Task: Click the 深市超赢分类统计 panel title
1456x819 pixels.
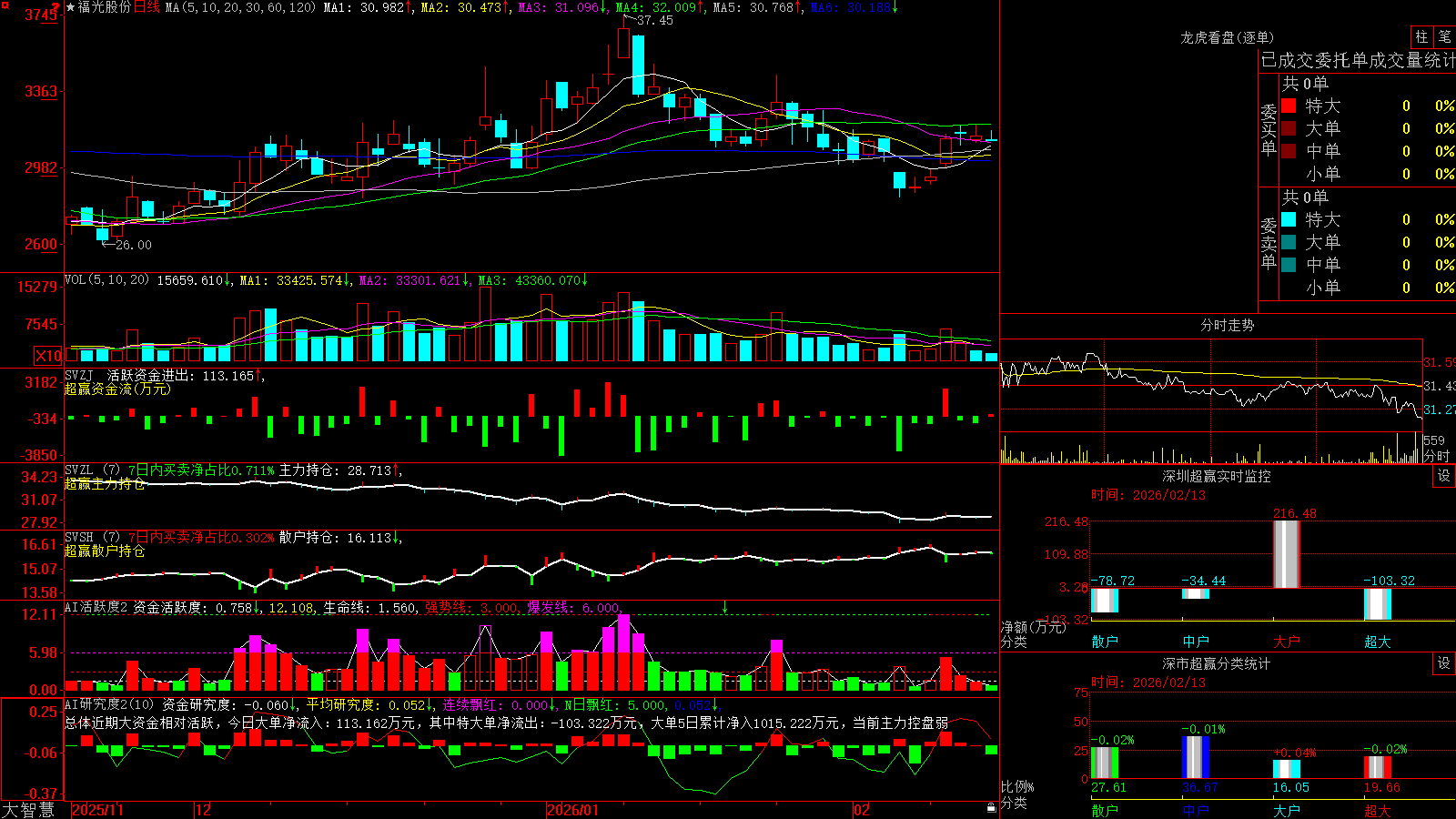Action: click(x=1216, y=663)
